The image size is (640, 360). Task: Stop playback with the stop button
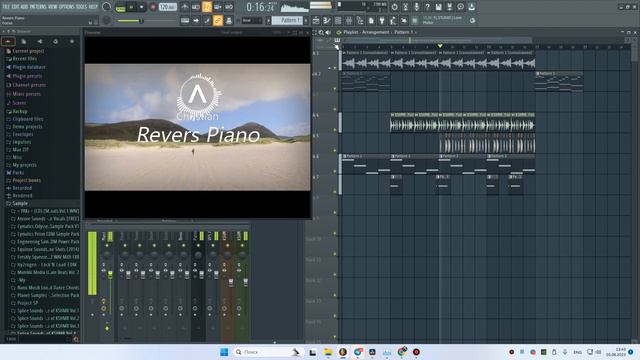click(142, 7)
